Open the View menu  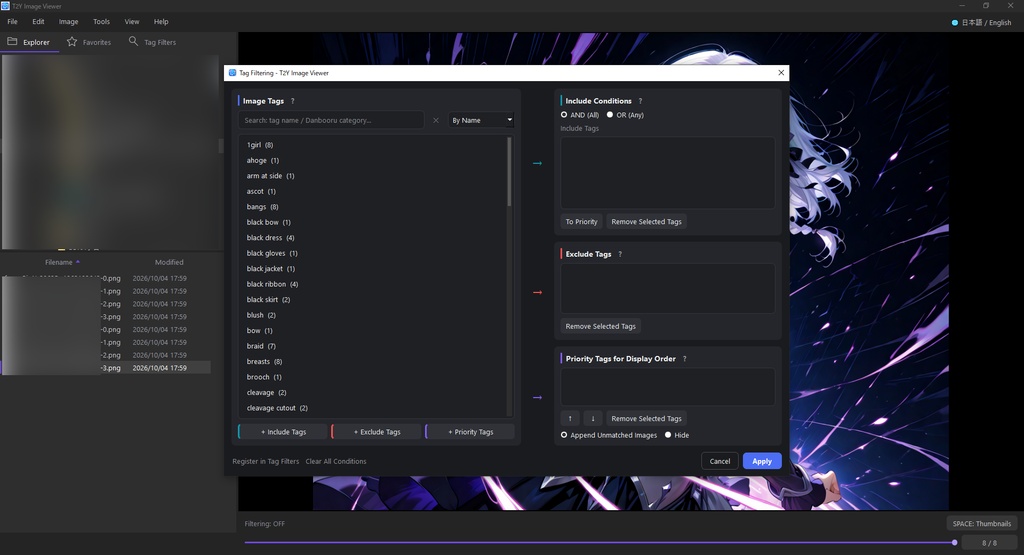tap(132, 22)
